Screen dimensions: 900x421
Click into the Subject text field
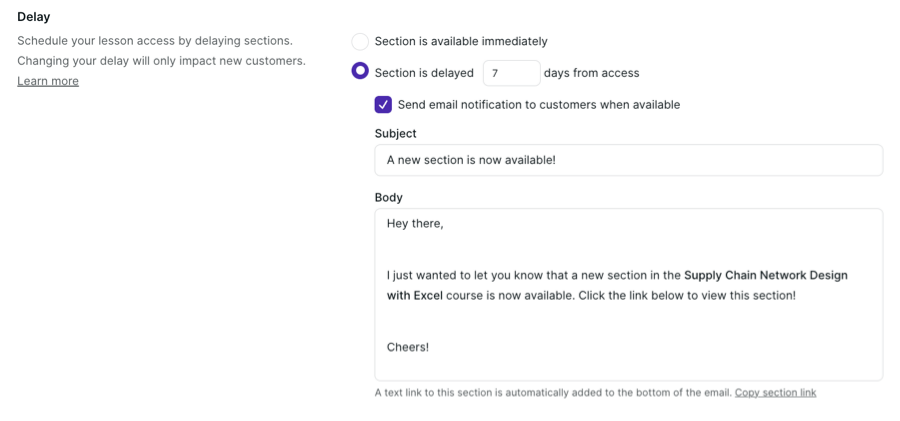[628, 160]
